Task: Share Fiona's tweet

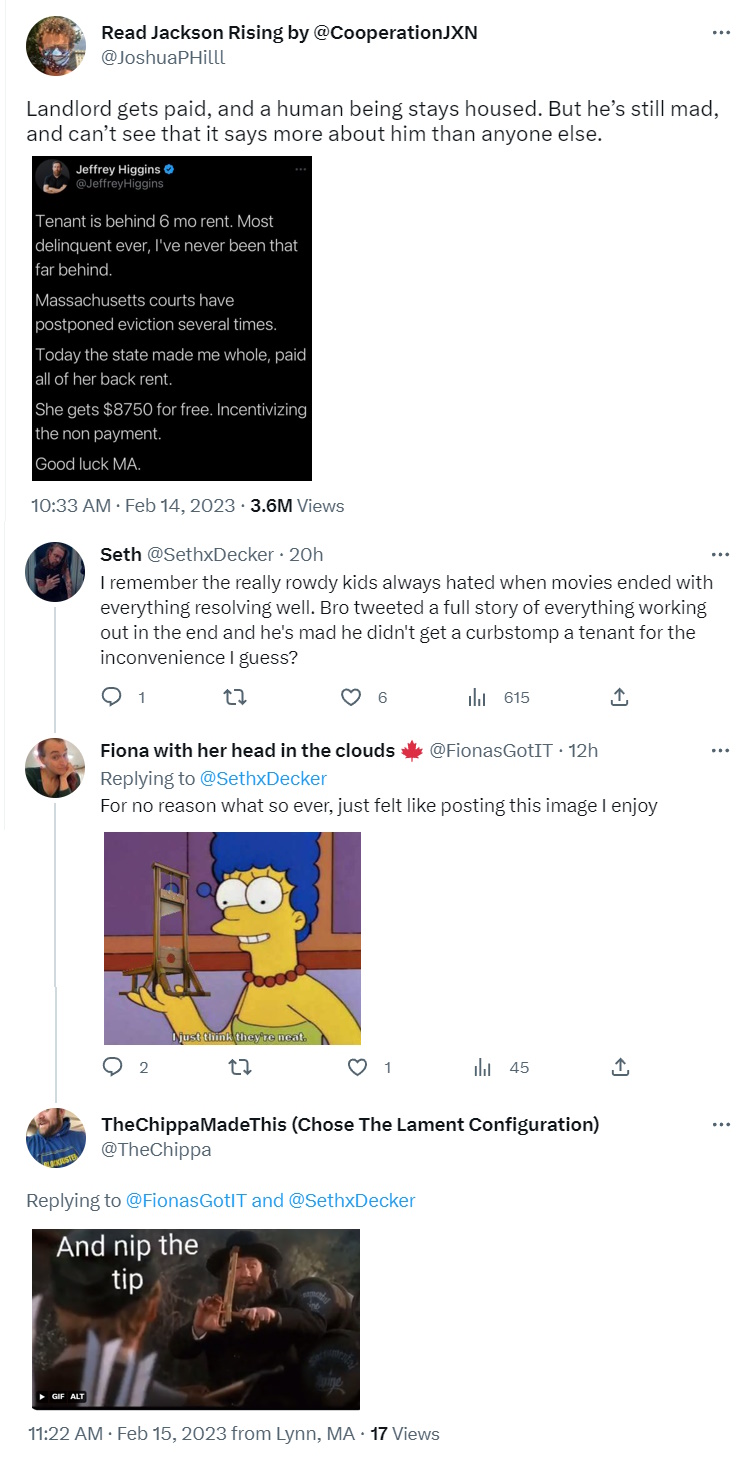Action: [619, 1067]
